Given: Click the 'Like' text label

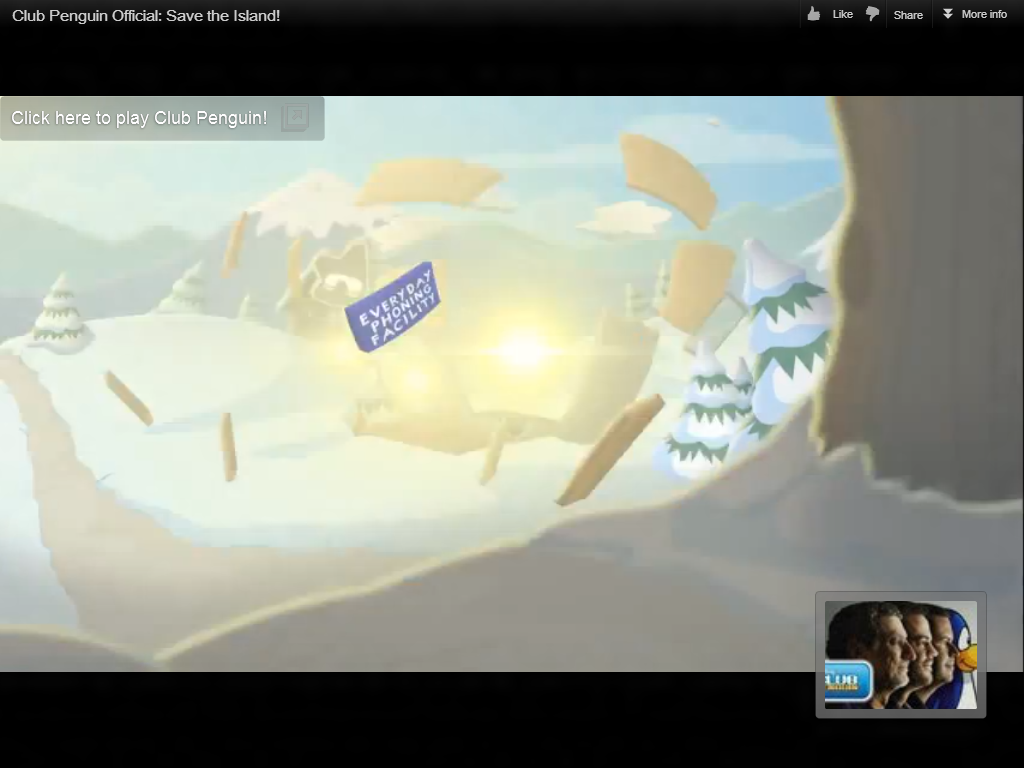Looking at the screenshot, I should [842, 14].
